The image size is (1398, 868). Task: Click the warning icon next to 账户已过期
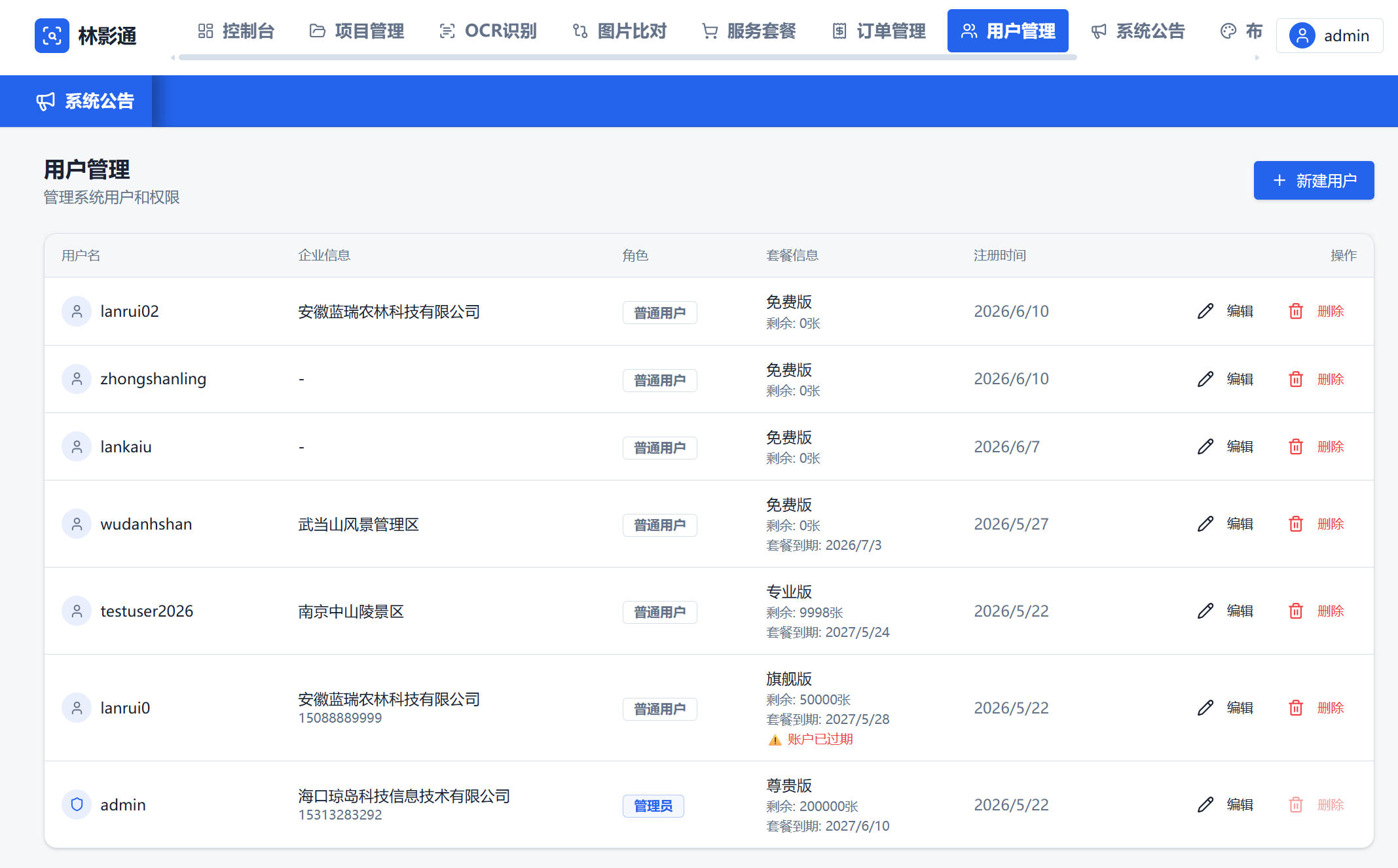click(775, 740)
